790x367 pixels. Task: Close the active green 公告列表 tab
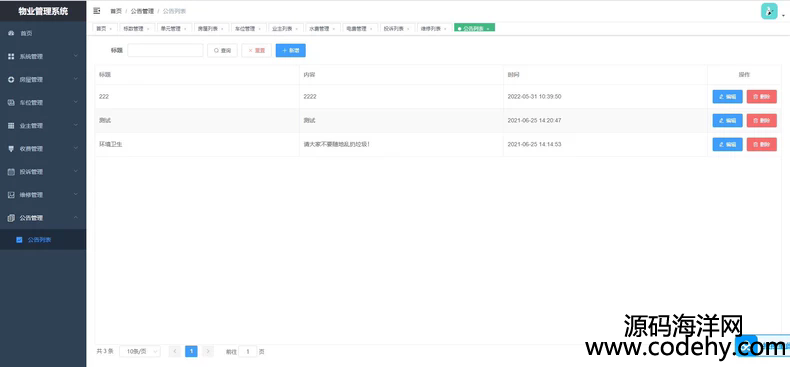tap(488, 29)
